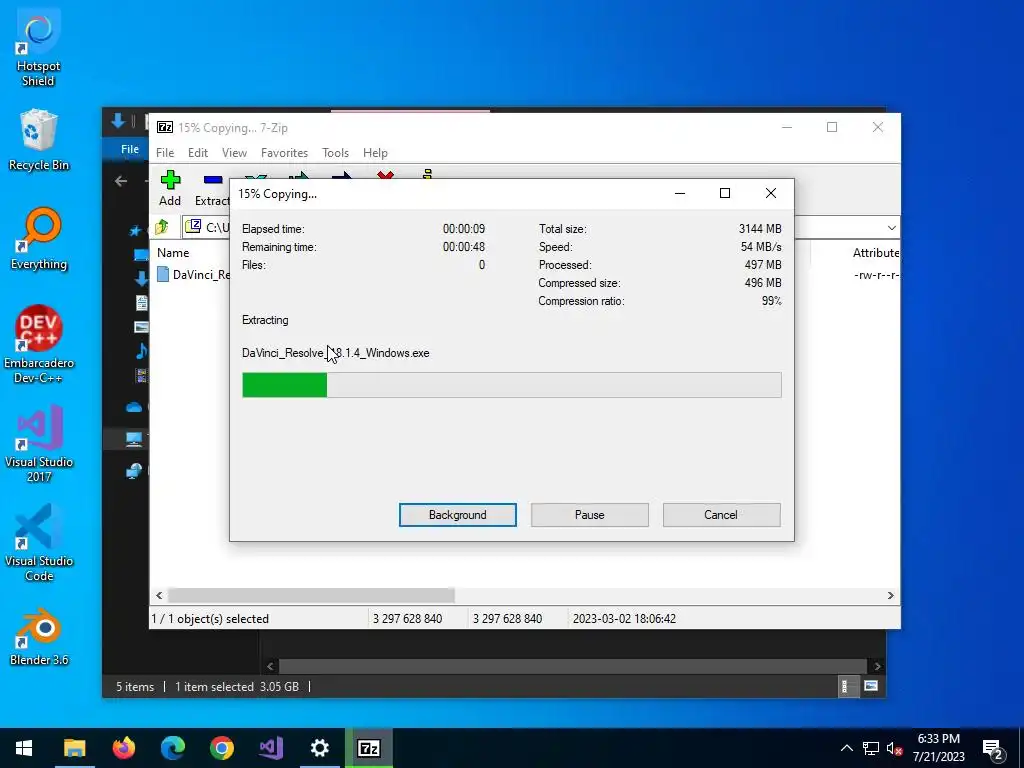Click the Pictures icon in Explorer sidebar

(141, 327)
